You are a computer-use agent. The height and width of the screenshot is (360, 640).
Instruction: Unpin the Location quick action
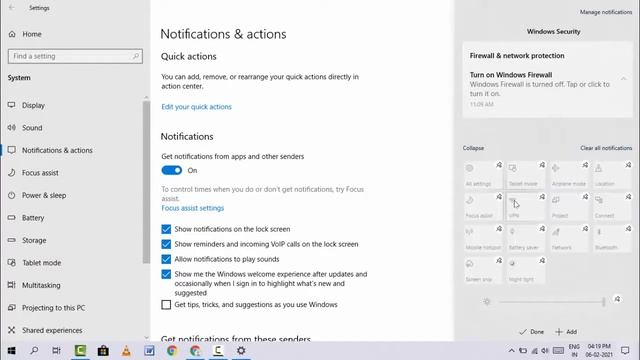pyautogui.click(x=628, y=165)
